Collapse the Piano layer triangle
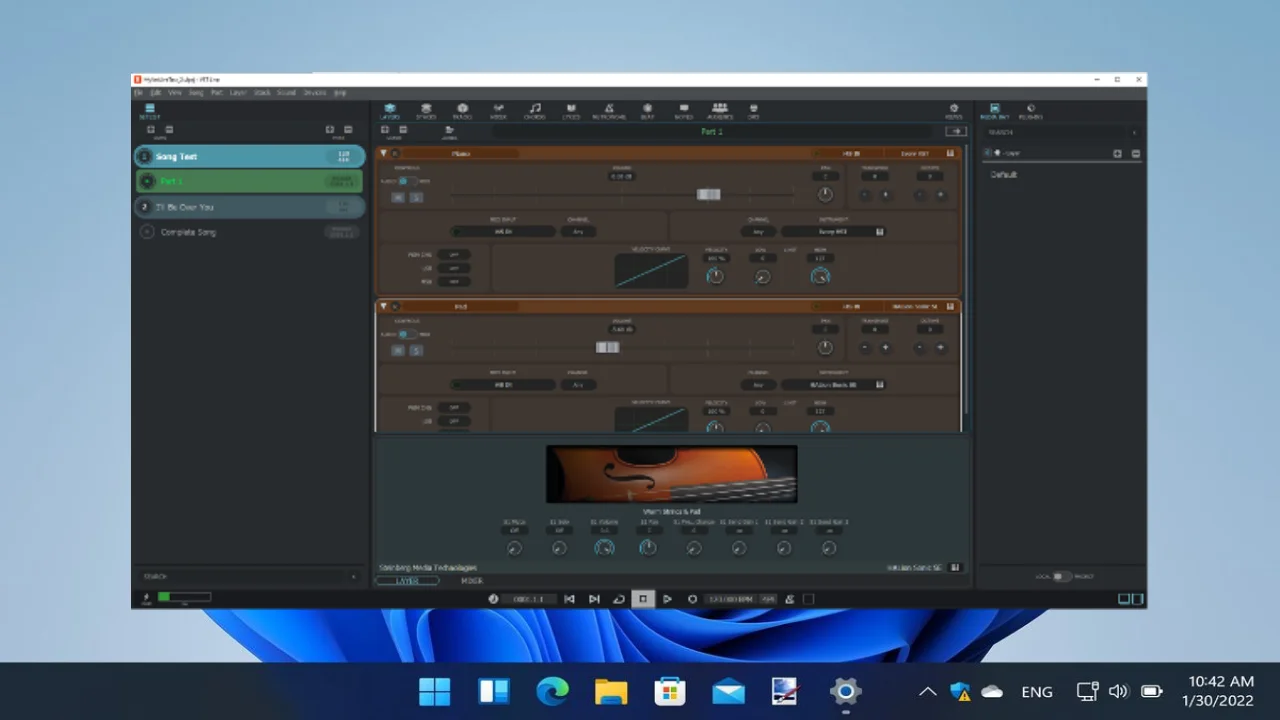Screen dimensions: 1280x720 coord(383,153)
